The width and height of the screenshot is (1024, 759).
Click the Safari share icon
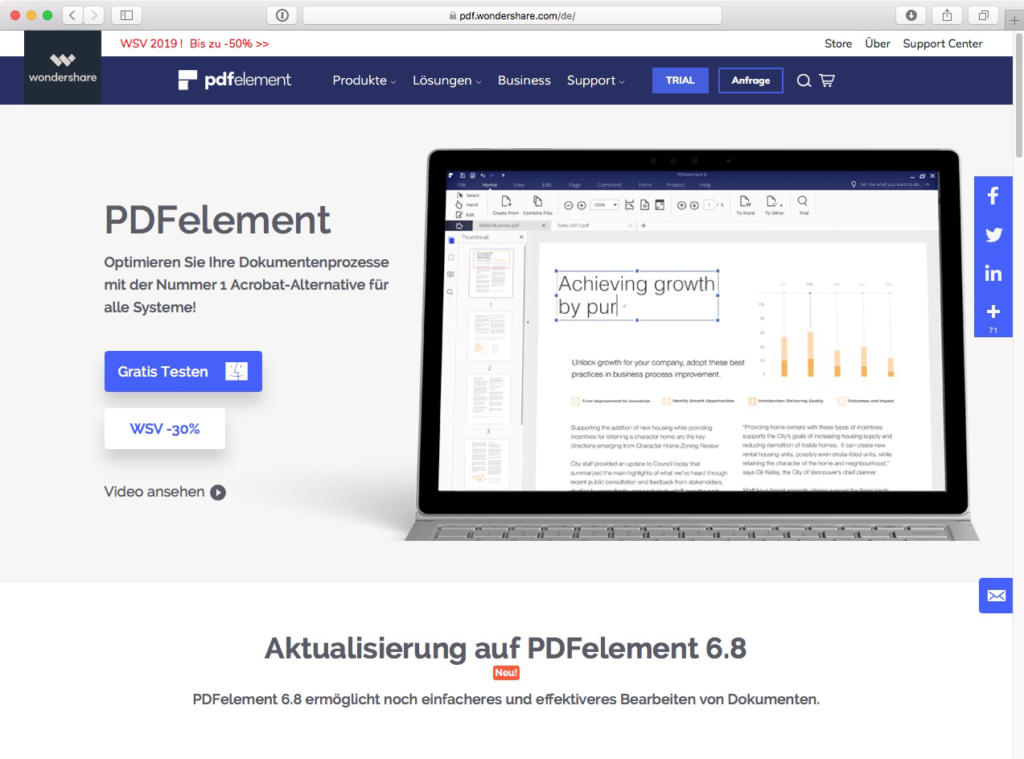click(x=947, y=15)
